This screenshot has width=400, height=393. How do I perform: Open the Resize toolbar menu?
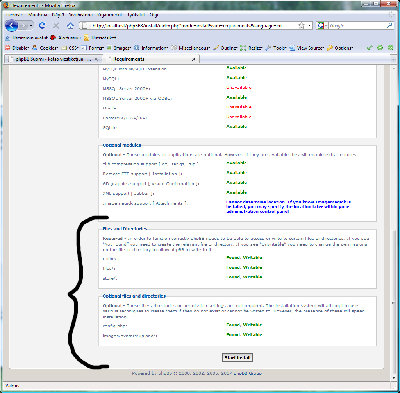(251, 48)
